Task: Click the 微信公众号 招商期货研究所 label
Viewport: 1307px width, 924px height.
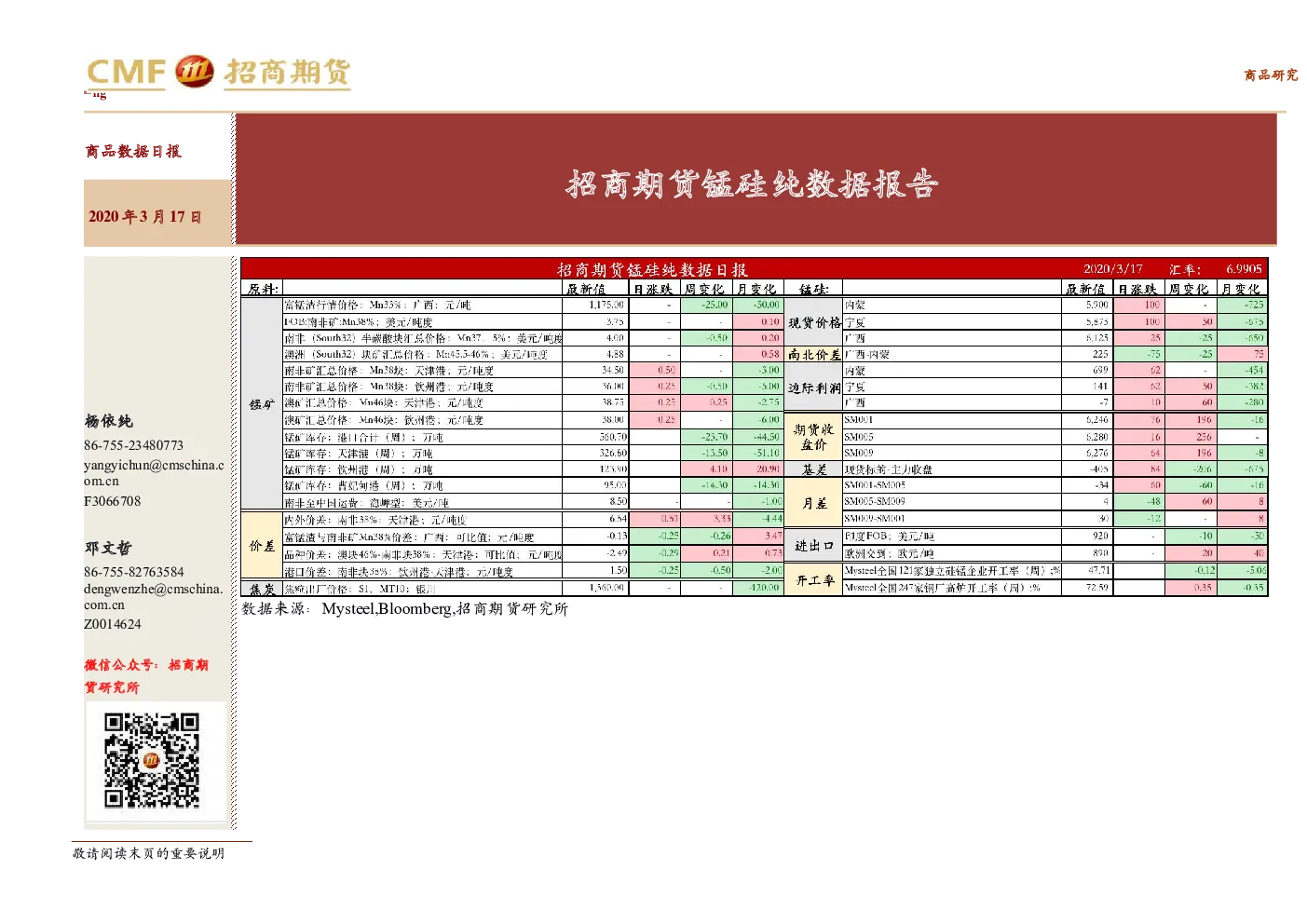Action: [x=146, y=676]
